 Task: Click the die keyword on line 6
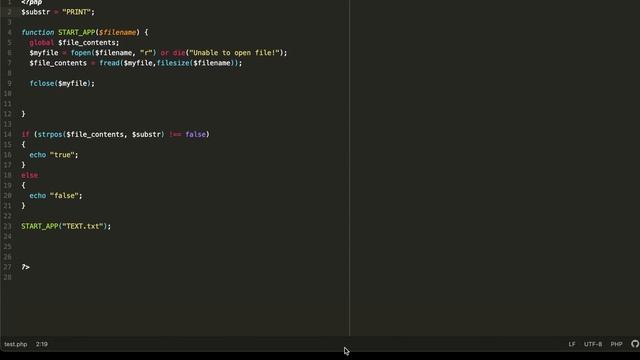(x=179, y=53)
